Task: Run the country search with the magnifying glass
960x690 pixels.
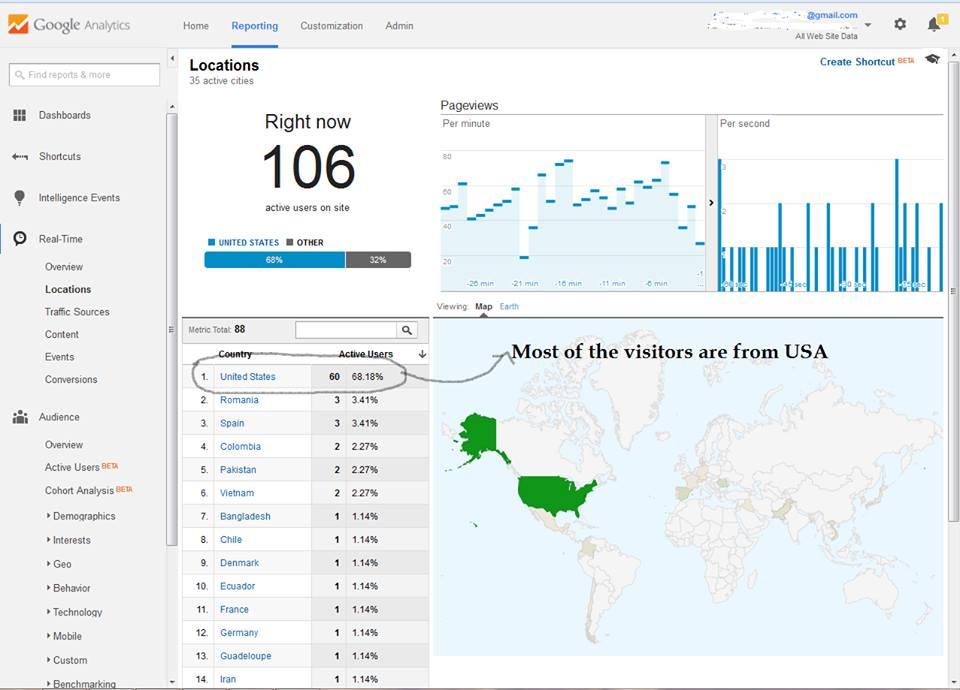Action: pos(405,329)
